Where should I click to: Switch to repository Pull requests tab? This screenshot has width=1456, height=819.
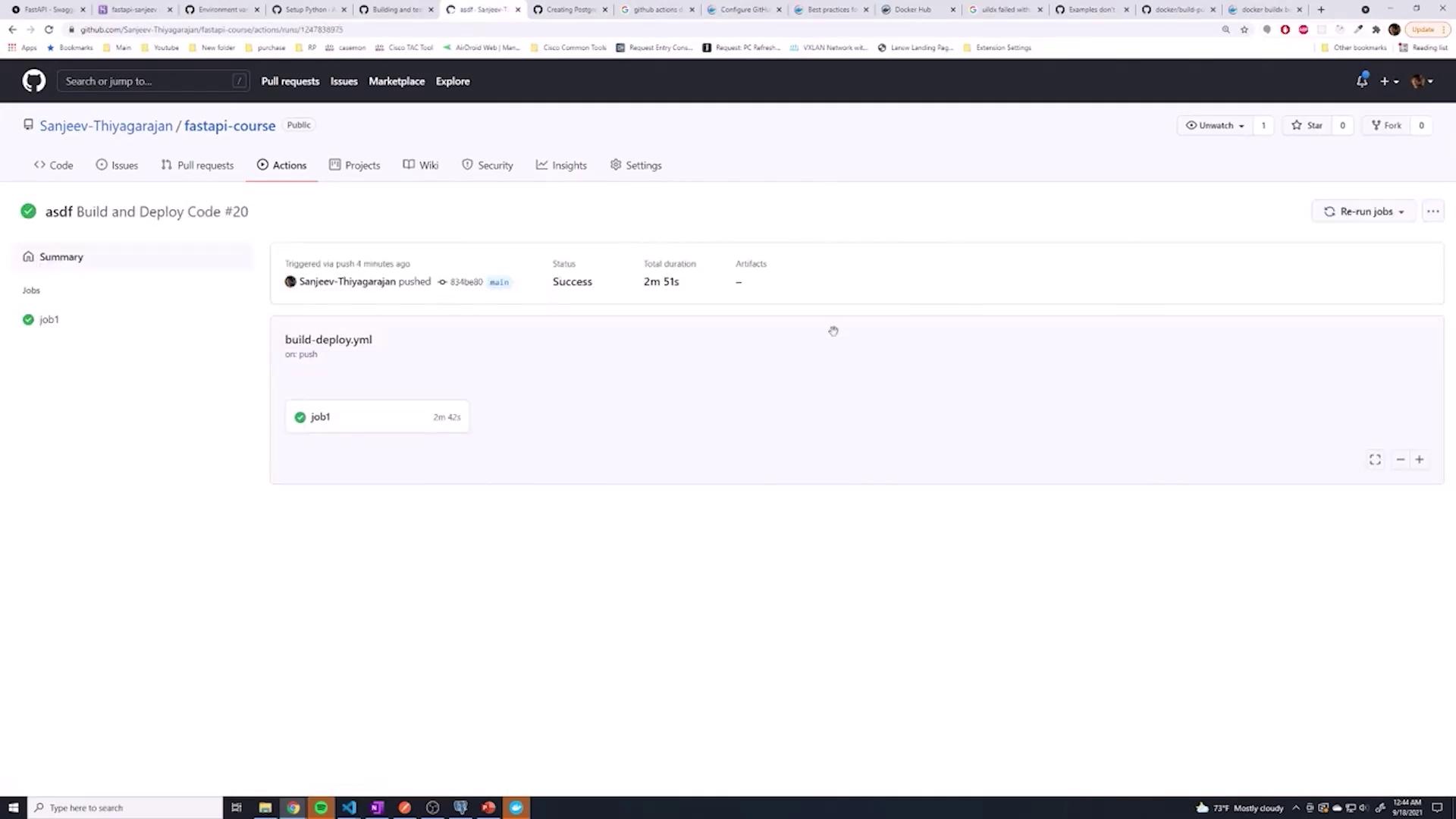click(197, 165)
